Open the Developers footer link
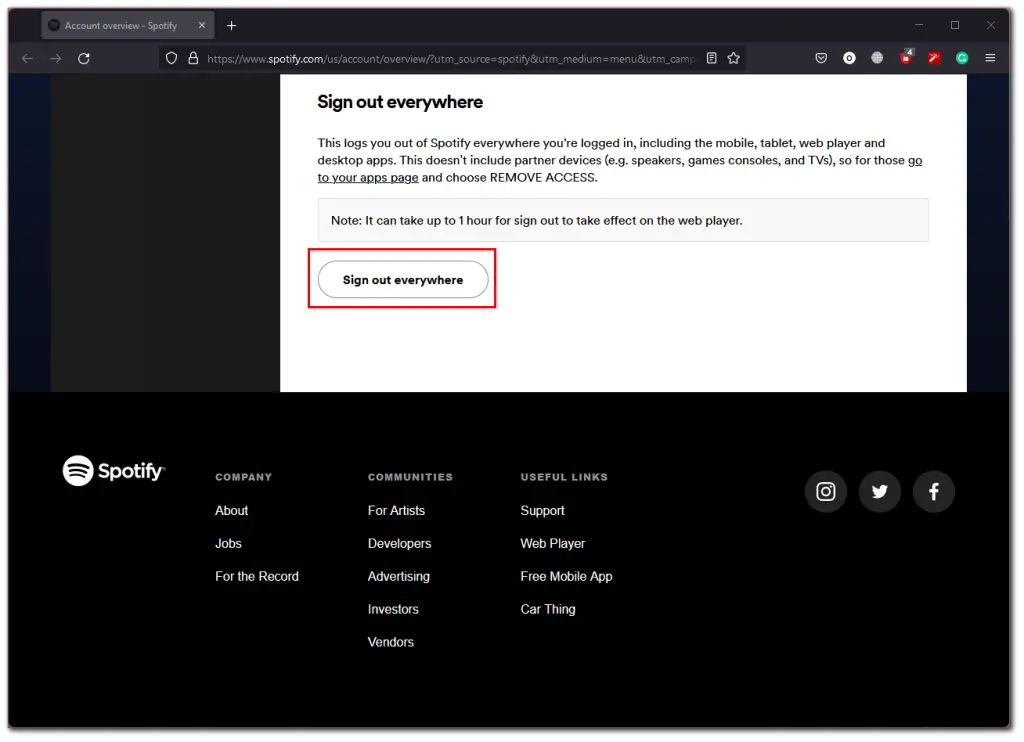 400,544
